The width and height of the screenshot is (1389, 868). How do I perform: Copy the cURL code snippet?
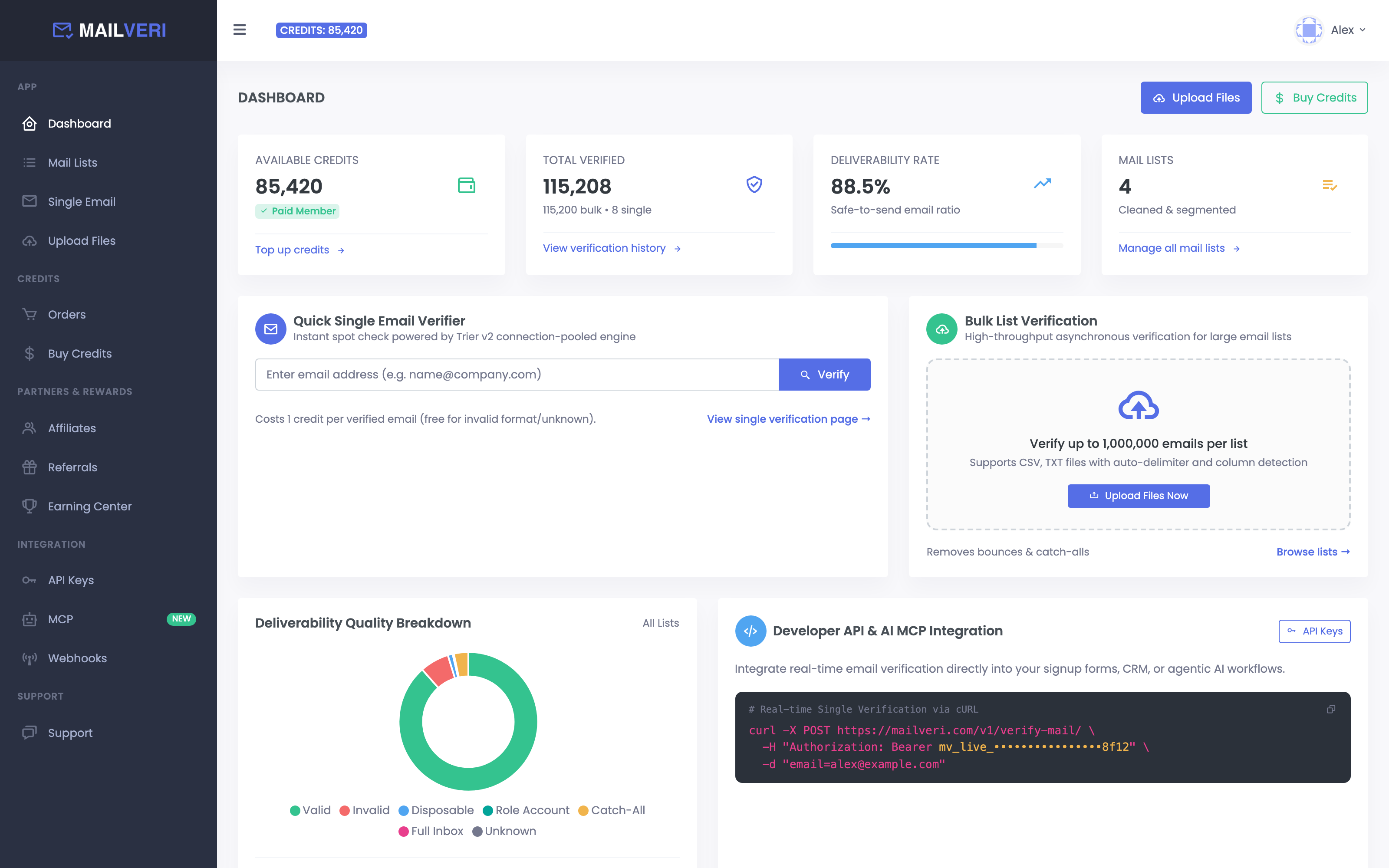tap(1331, 710)
